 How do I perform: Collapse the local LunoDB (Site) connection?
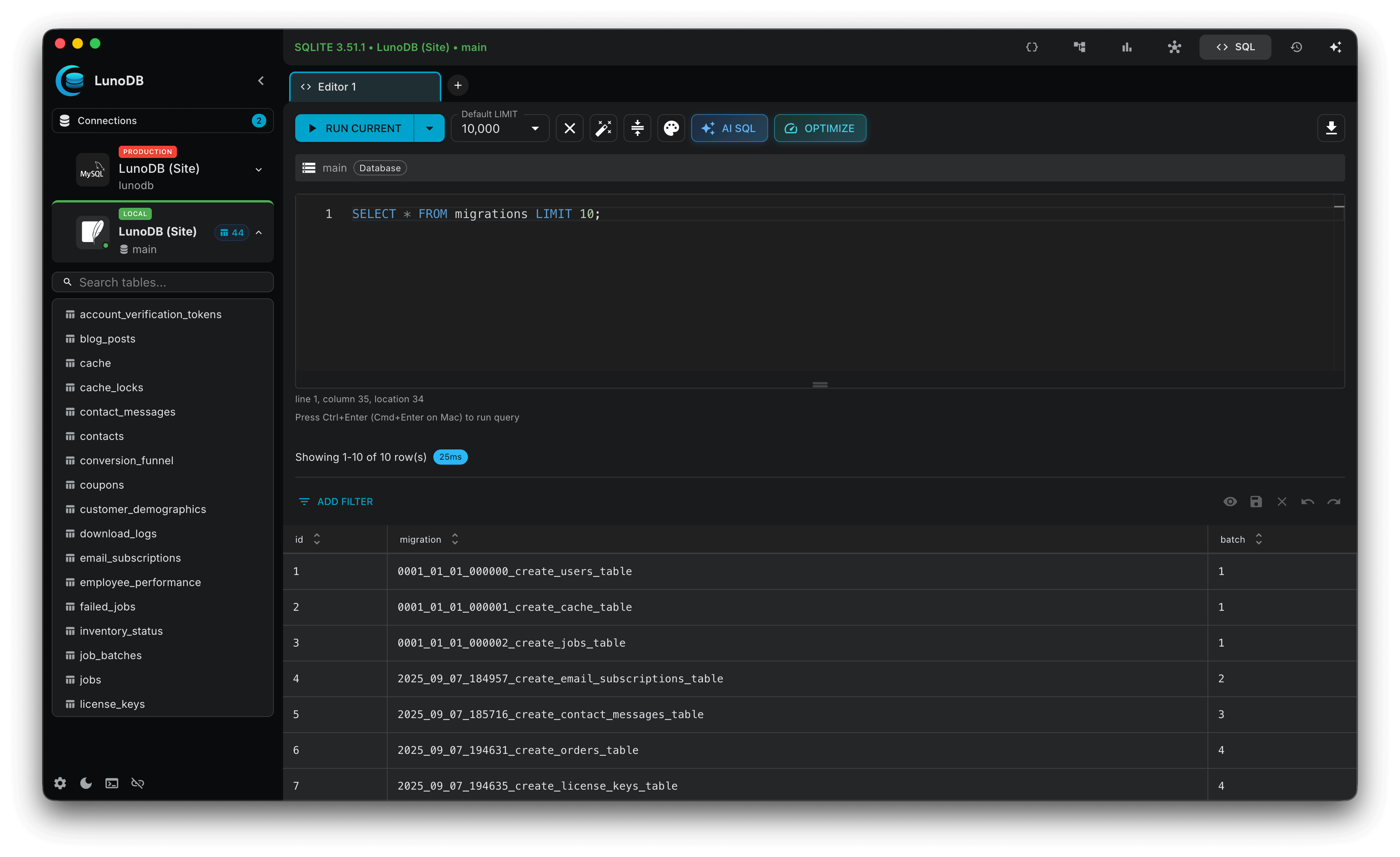(259, 233)
